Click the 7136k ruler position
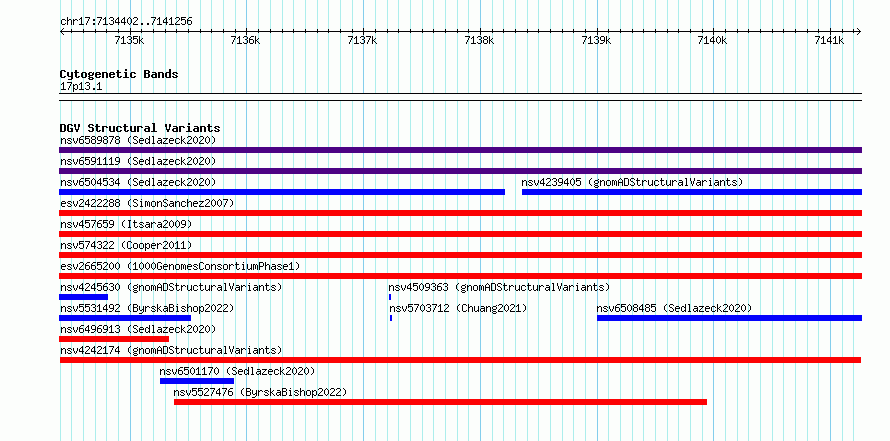This screenshot has width=890, height=441. coord(246,40)
